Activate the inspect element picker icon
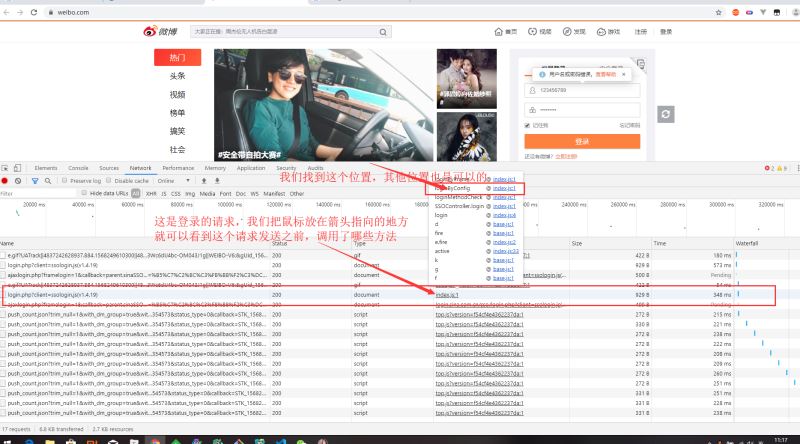Viewport: 800px width, 444px height. [5, 168]
